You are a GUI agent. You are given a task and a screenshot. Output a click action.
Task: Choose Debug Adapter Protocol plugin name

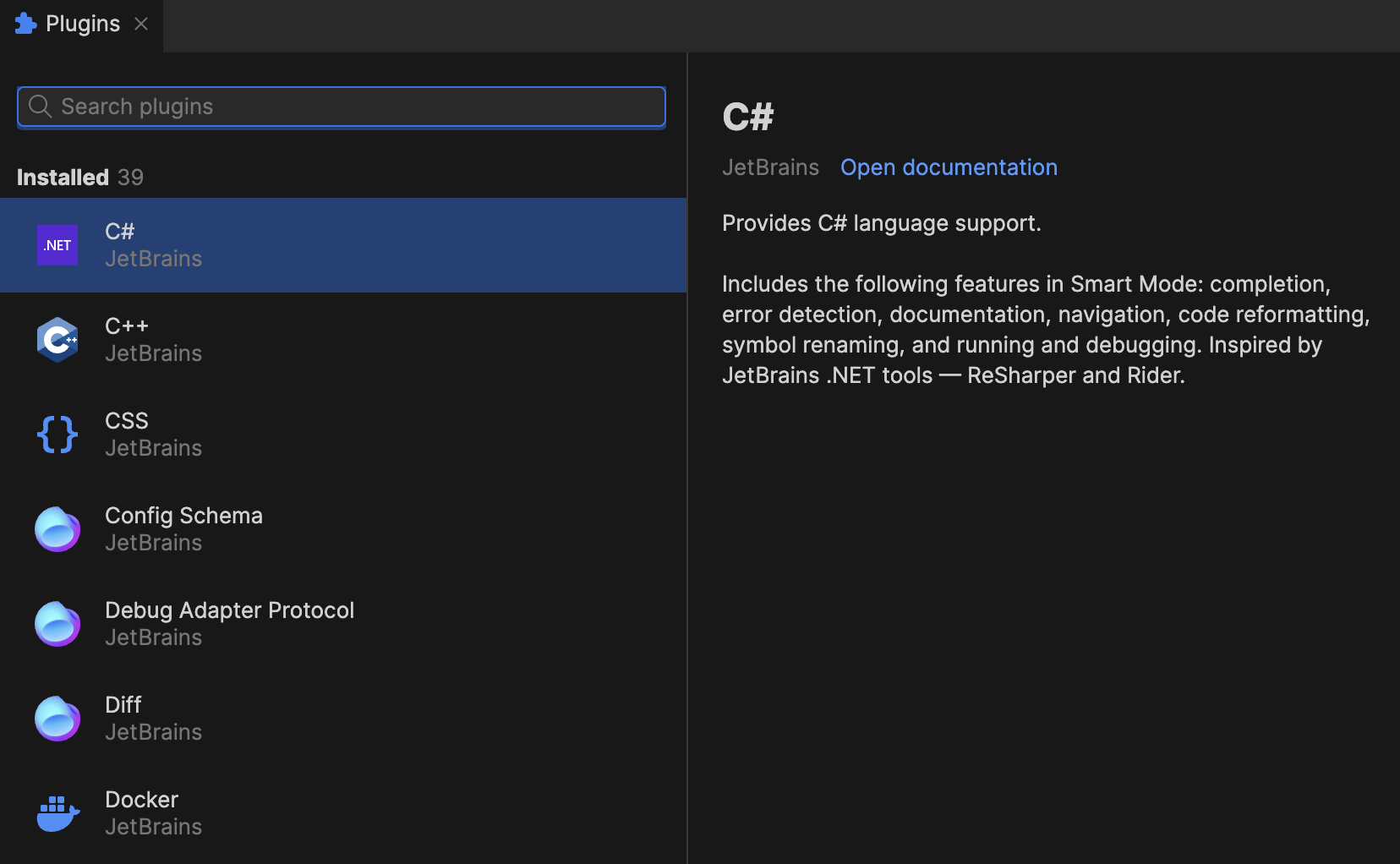229,610
